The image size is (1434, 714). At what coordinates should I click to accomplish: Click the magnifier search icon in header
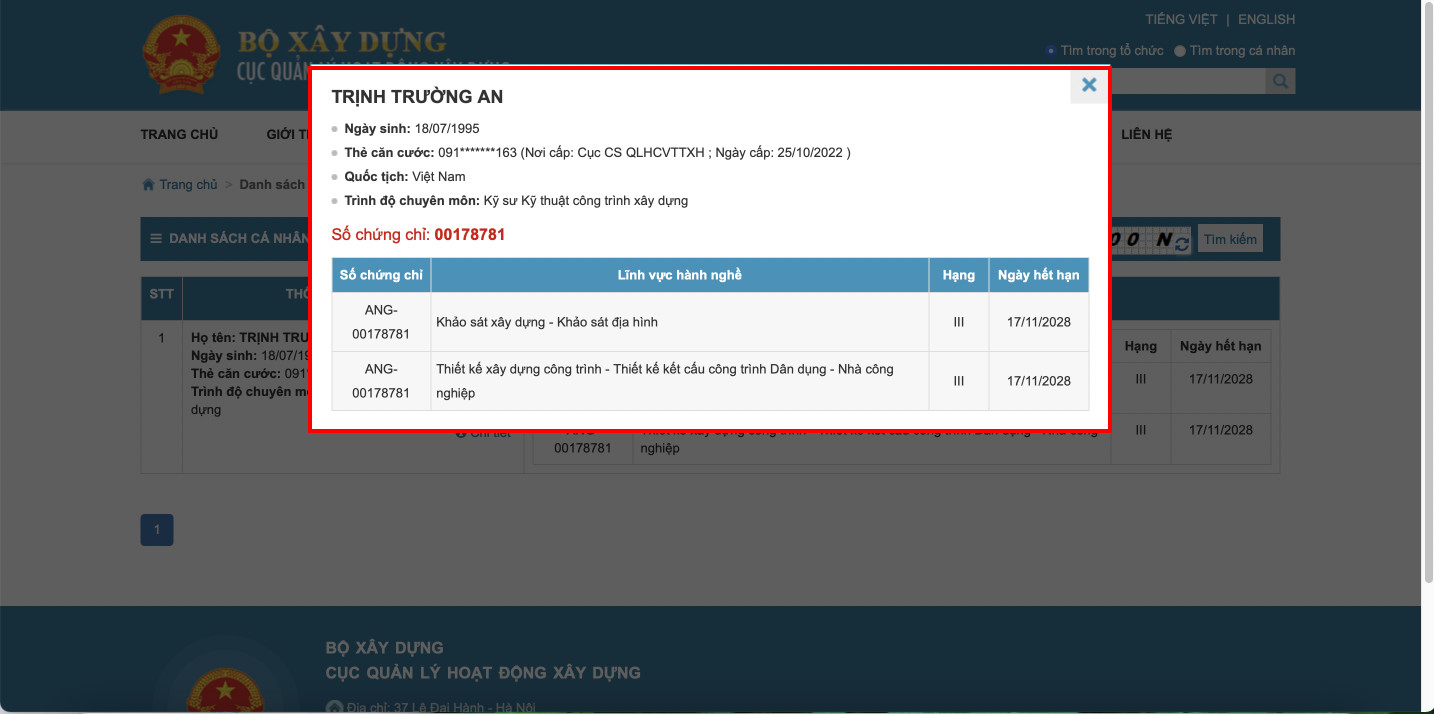click(1280, 81)
